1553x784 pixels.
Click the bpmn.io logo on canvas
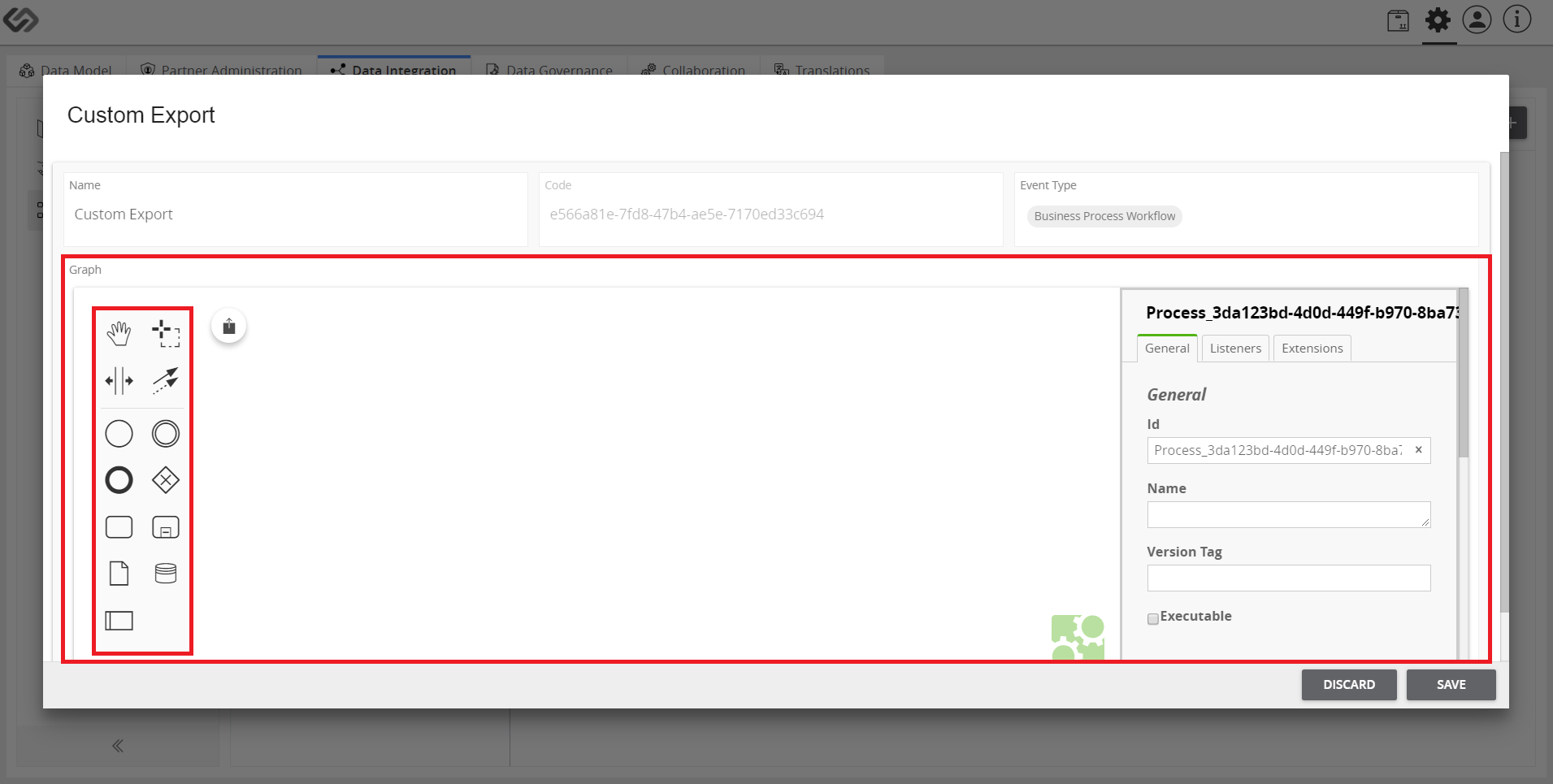point(1078,637)
